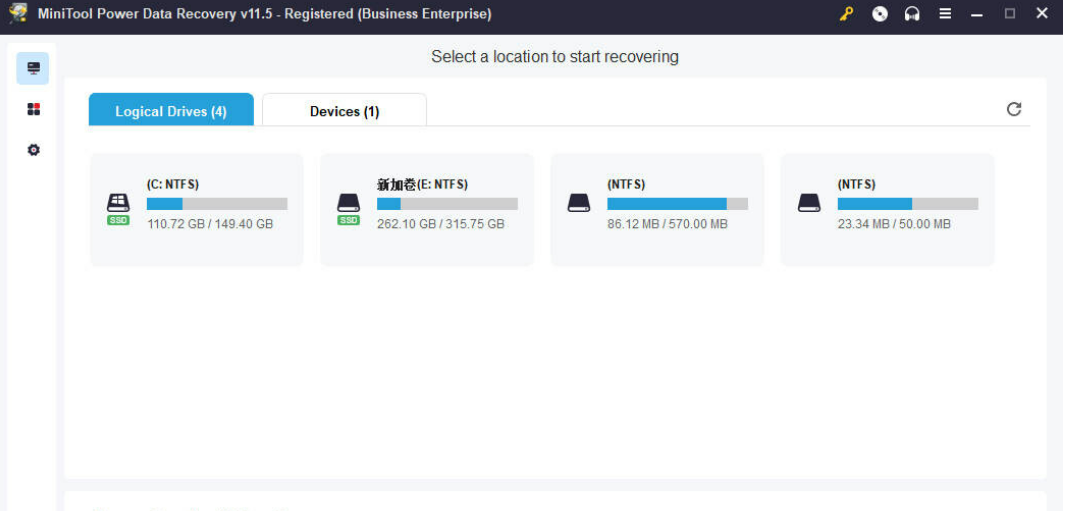This screenshot has width=1084, height=511.
Task: Click the 570 MB partition disk icon
Action: pos(579,203)
